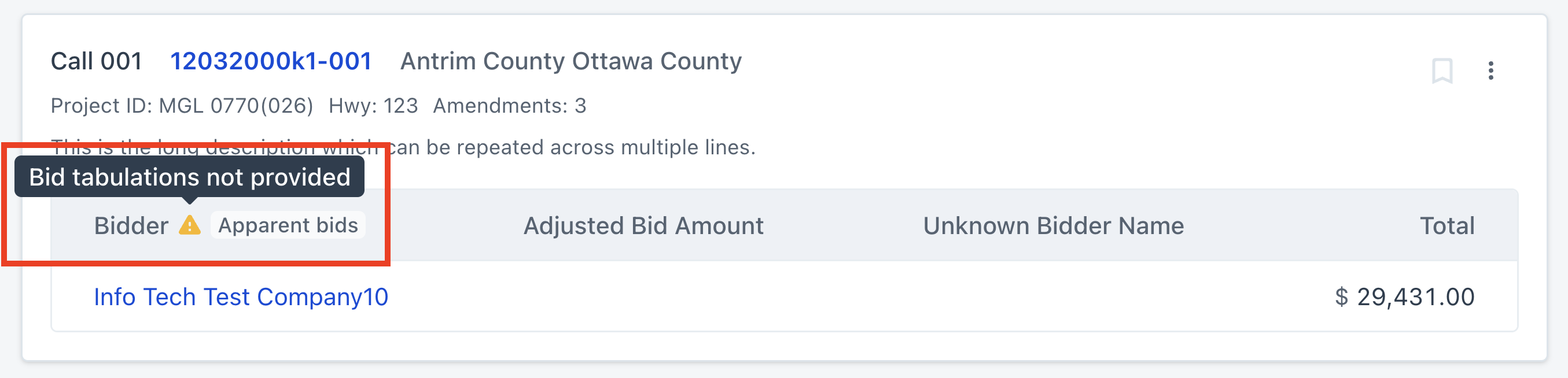Click the Apparent bids badge
The height and width of the screenshot is (378, 1568).
coord(288,225)
